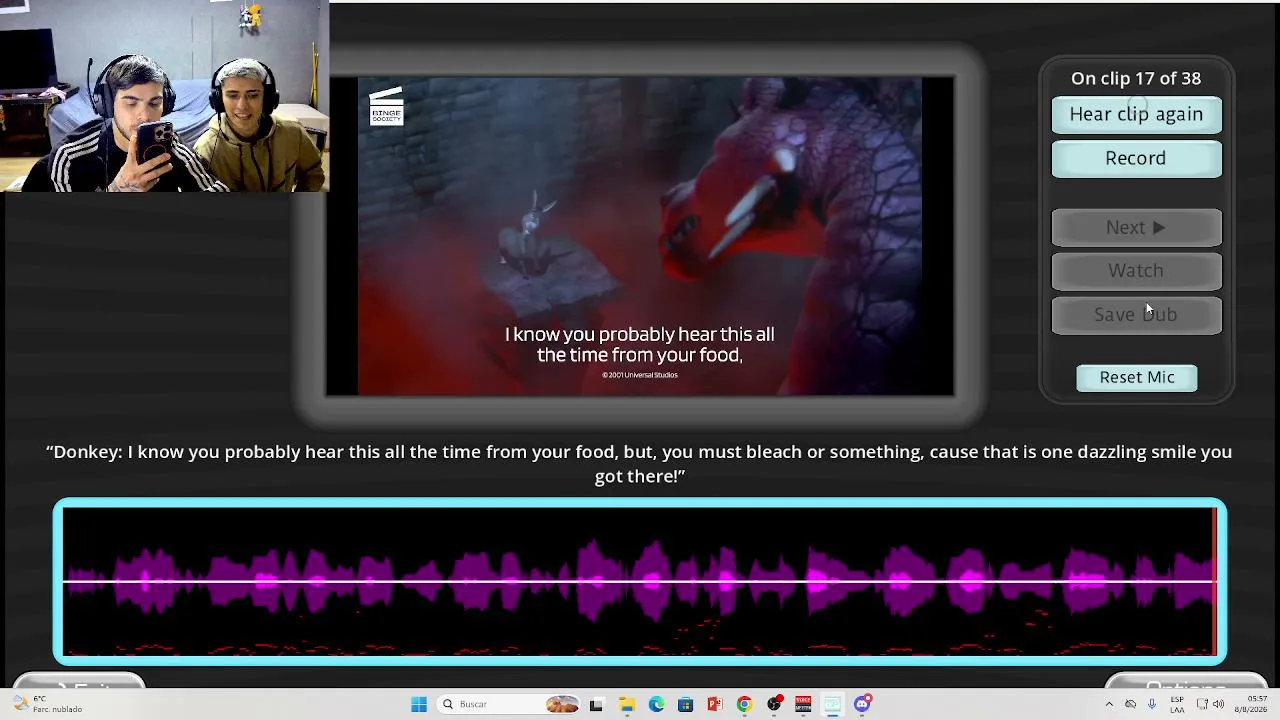Open the Windows Start menu
This screenshot has width=1280, height=720.
point(419,704)
